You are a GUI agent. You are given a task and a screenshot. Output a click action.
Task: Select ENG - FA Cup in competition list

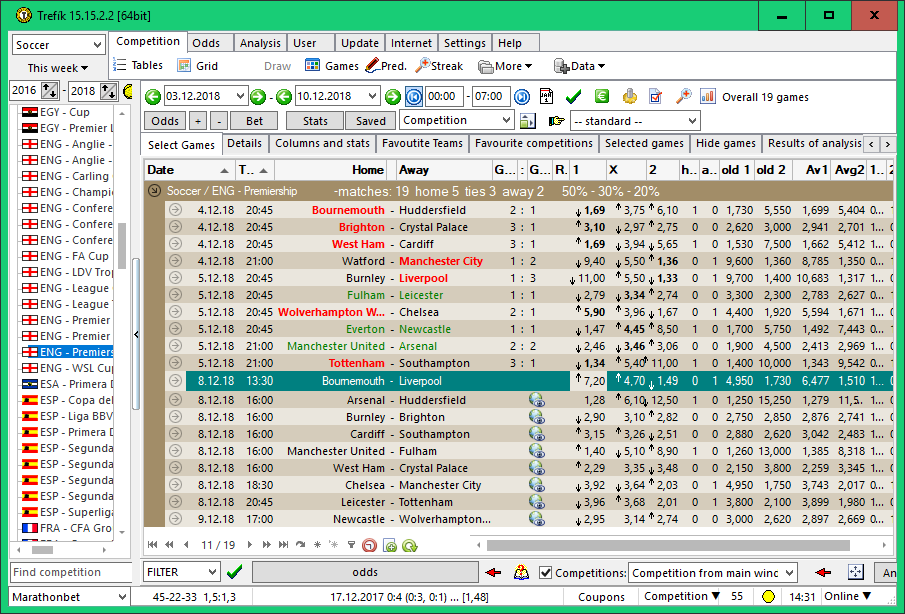73,256
